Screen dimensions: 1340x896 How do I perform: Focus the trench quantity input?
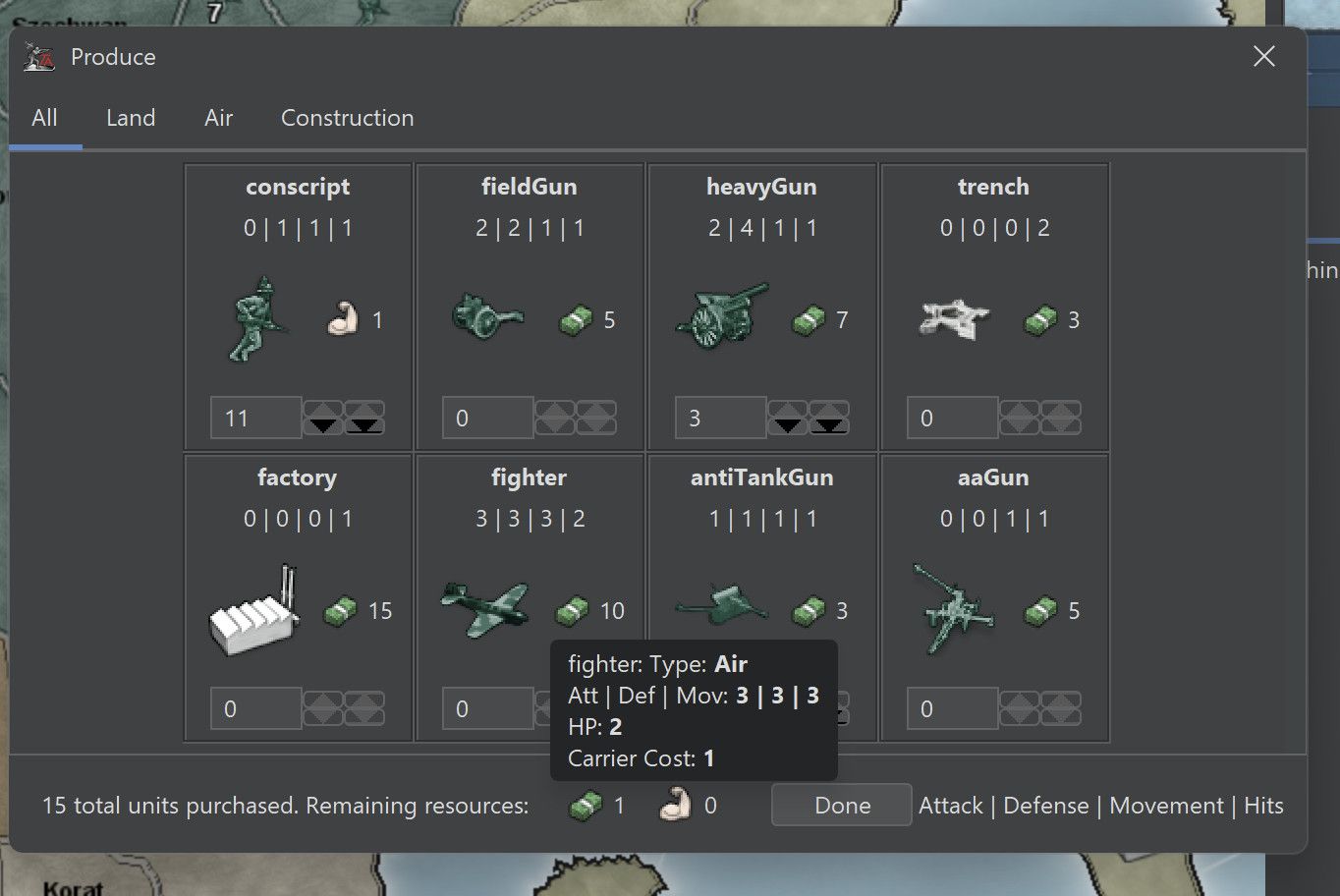952,418
